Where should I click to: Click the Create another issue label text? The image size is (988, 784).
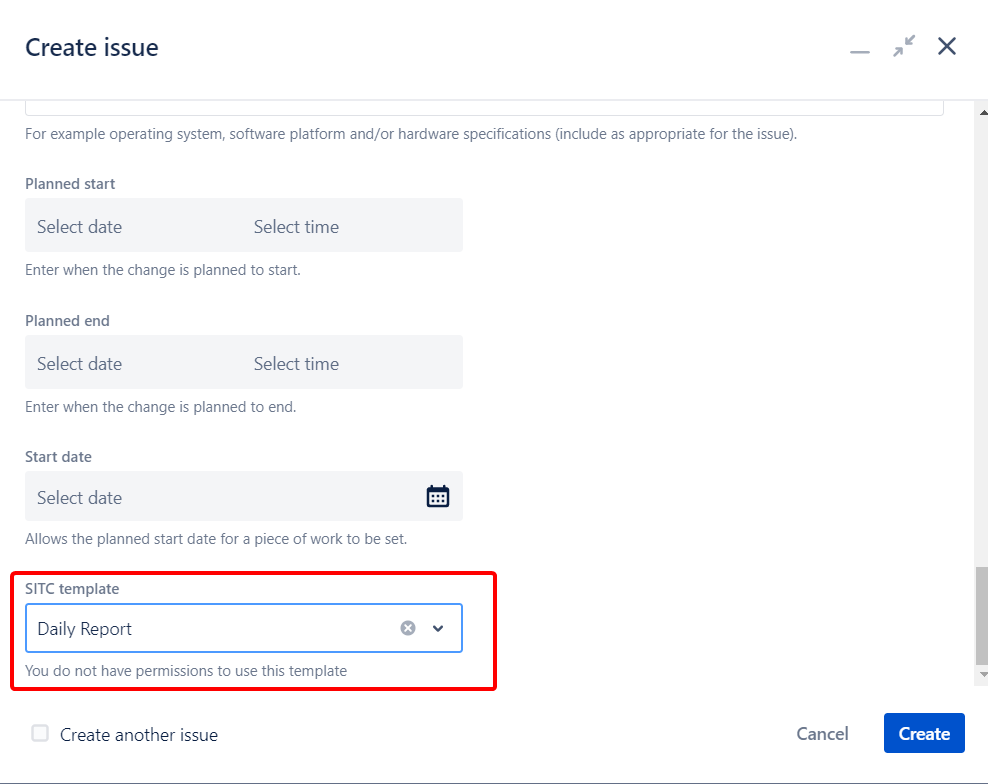[x=139, y=735]
